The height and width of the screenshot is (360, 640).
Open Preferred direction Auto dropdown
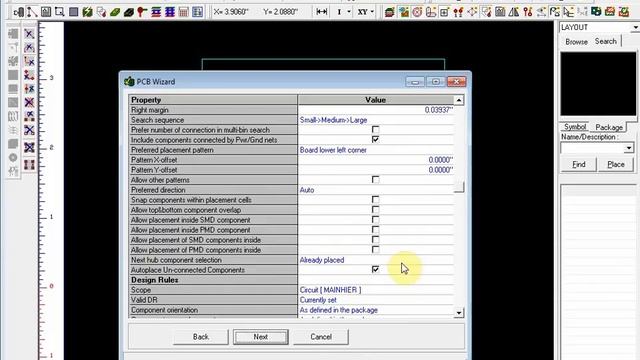point(376,190)
